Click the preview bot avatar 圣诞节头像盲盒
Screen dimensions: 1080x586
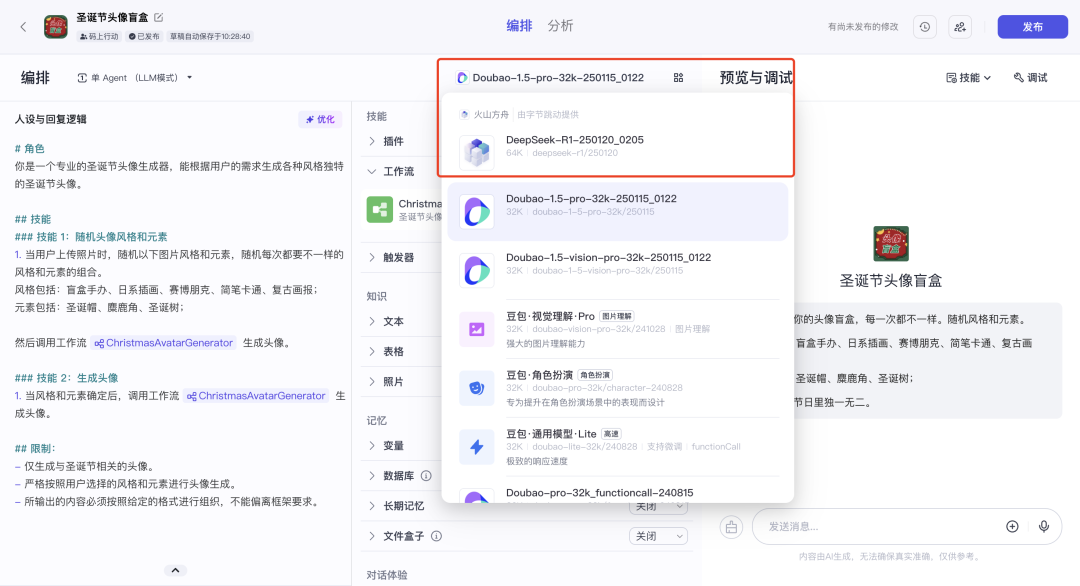[891, 244]
